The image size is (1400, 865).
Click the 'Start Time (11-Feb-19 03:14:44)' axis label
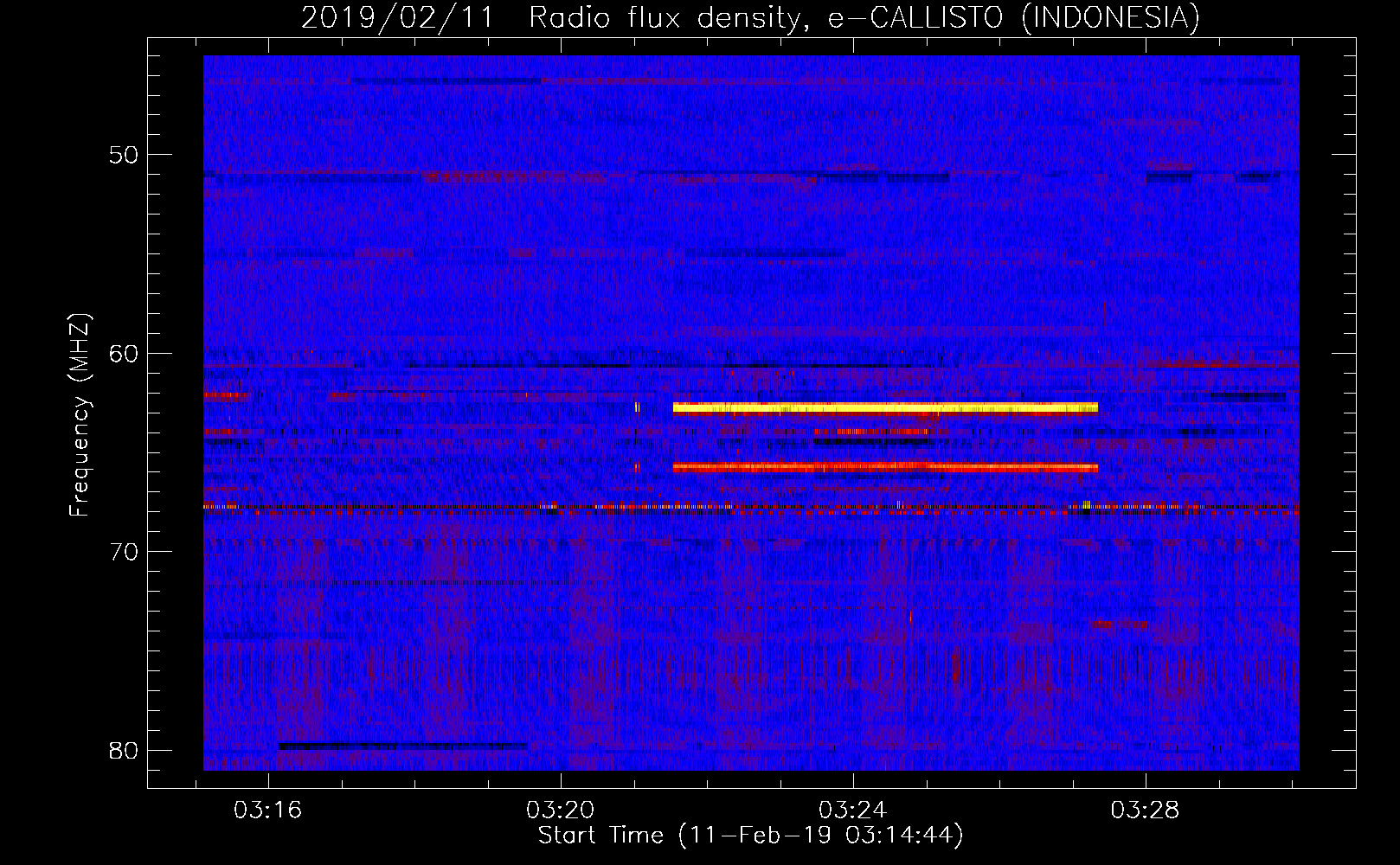(750, 836)
